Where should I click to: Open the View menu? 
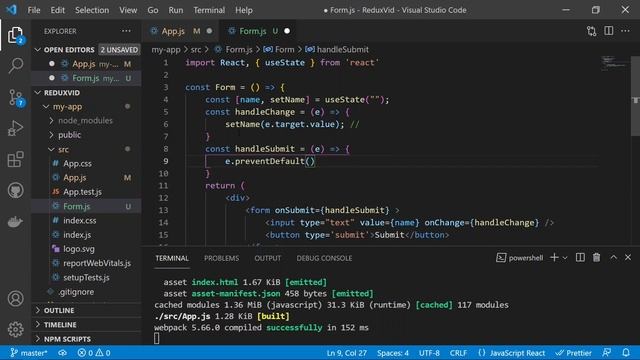tap(128, 10)
